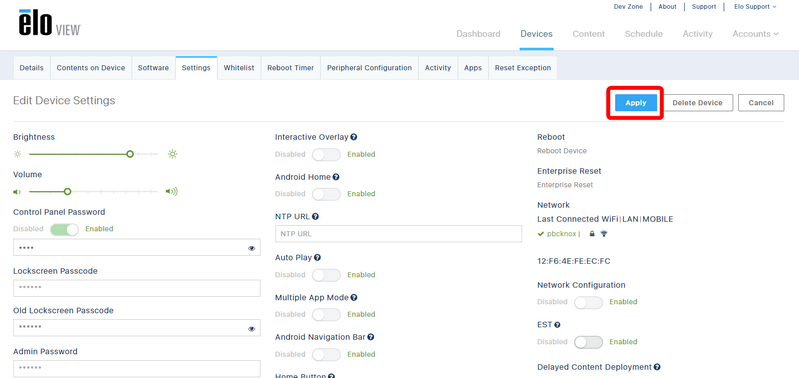The height and width of the screenshot is (378, 799).
Task: Click the Interactive Overlay help icon
Action: [354, 137]
